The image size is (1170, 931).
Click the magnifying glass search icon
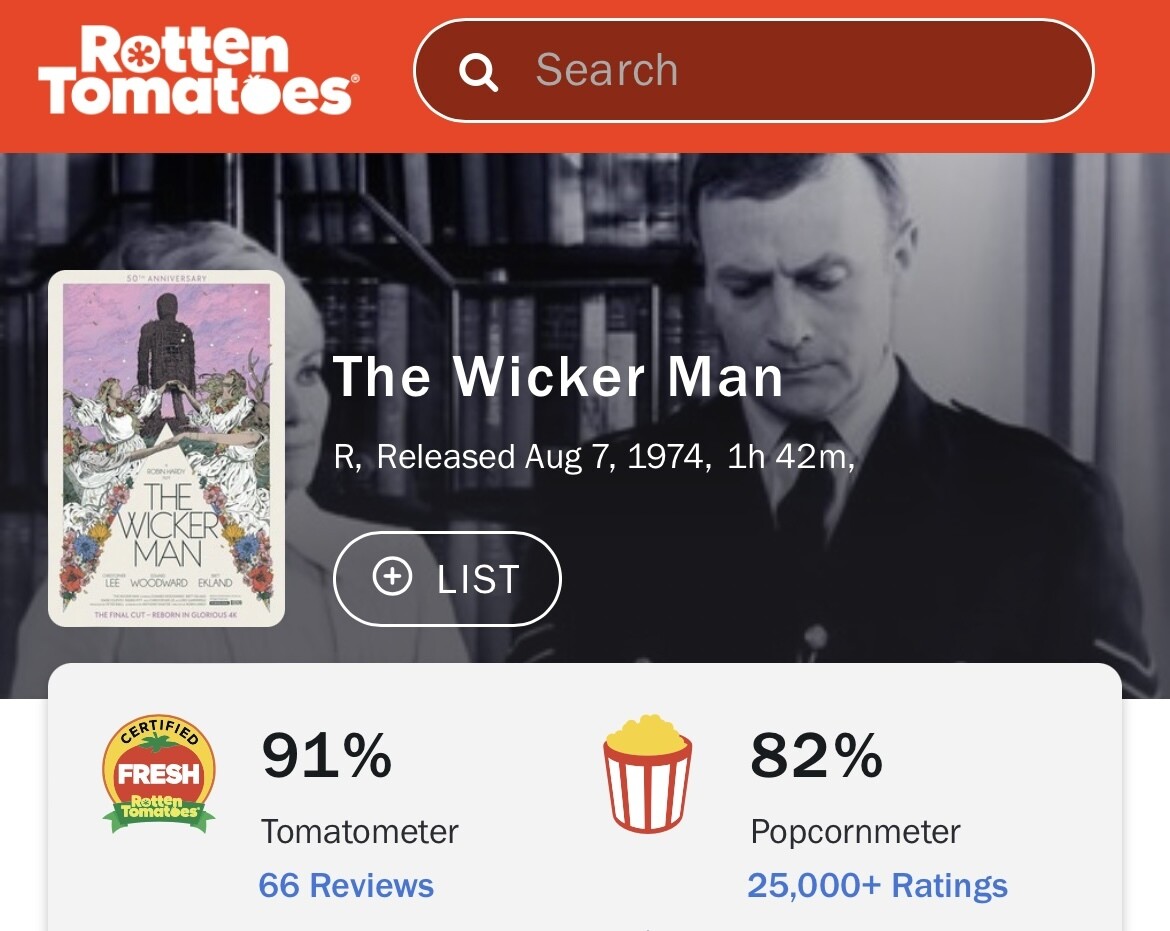[478, 72]
